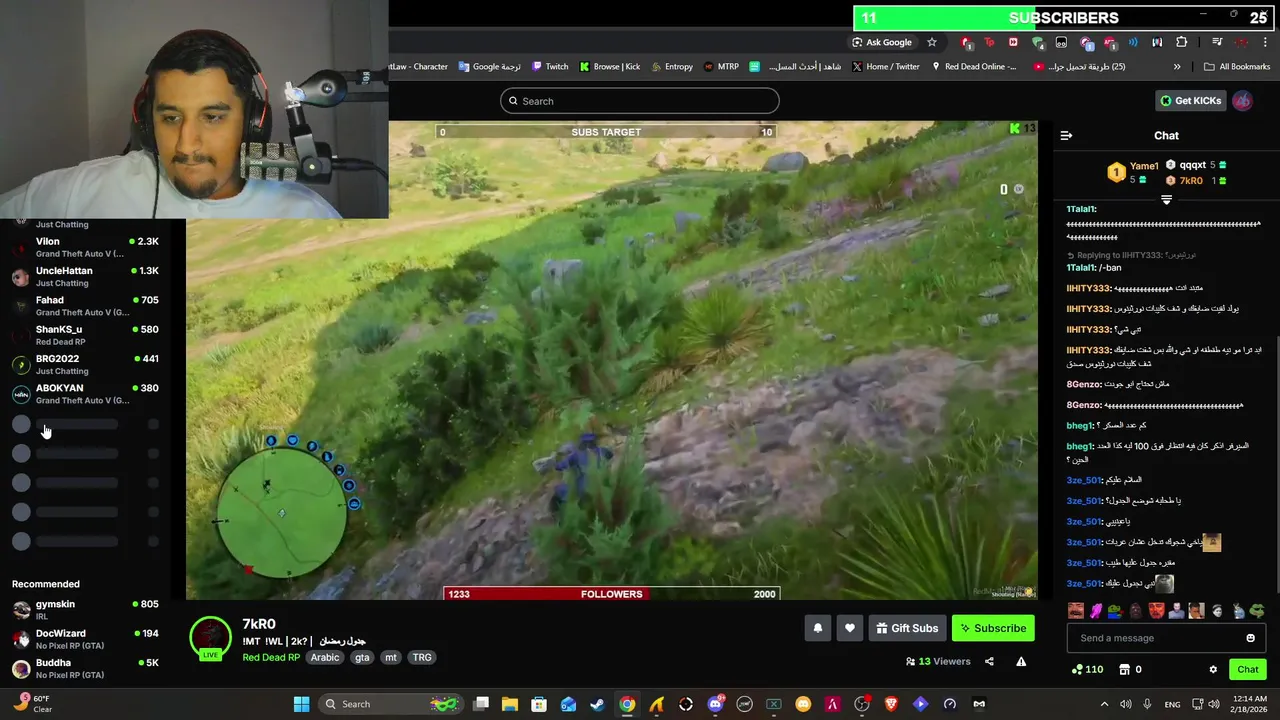Image resolution: width=1280 pixels, height=720 pixels.
Task: Click the Red Dead RP category link
Action: (x=271, y=657)
